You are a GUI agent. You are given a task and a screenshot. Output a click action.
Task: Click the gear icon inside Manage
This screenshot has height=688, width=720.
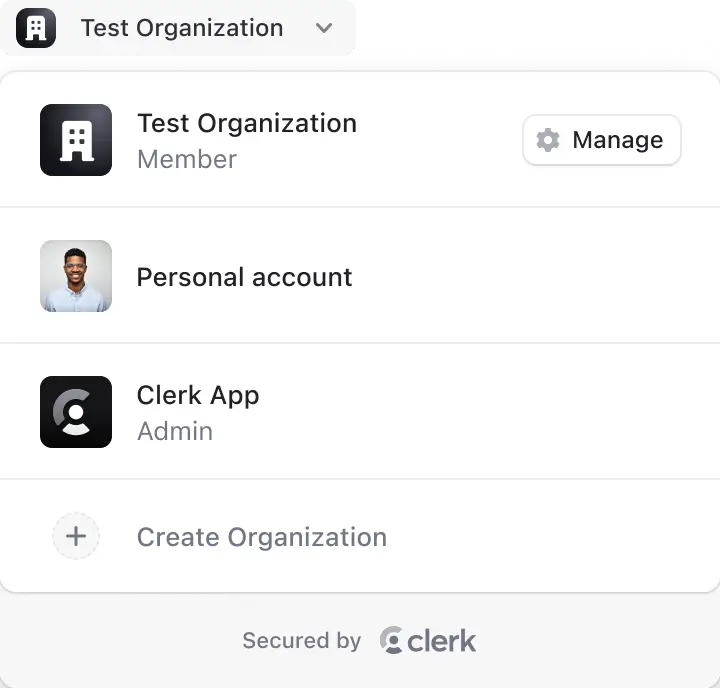point(548,140)
